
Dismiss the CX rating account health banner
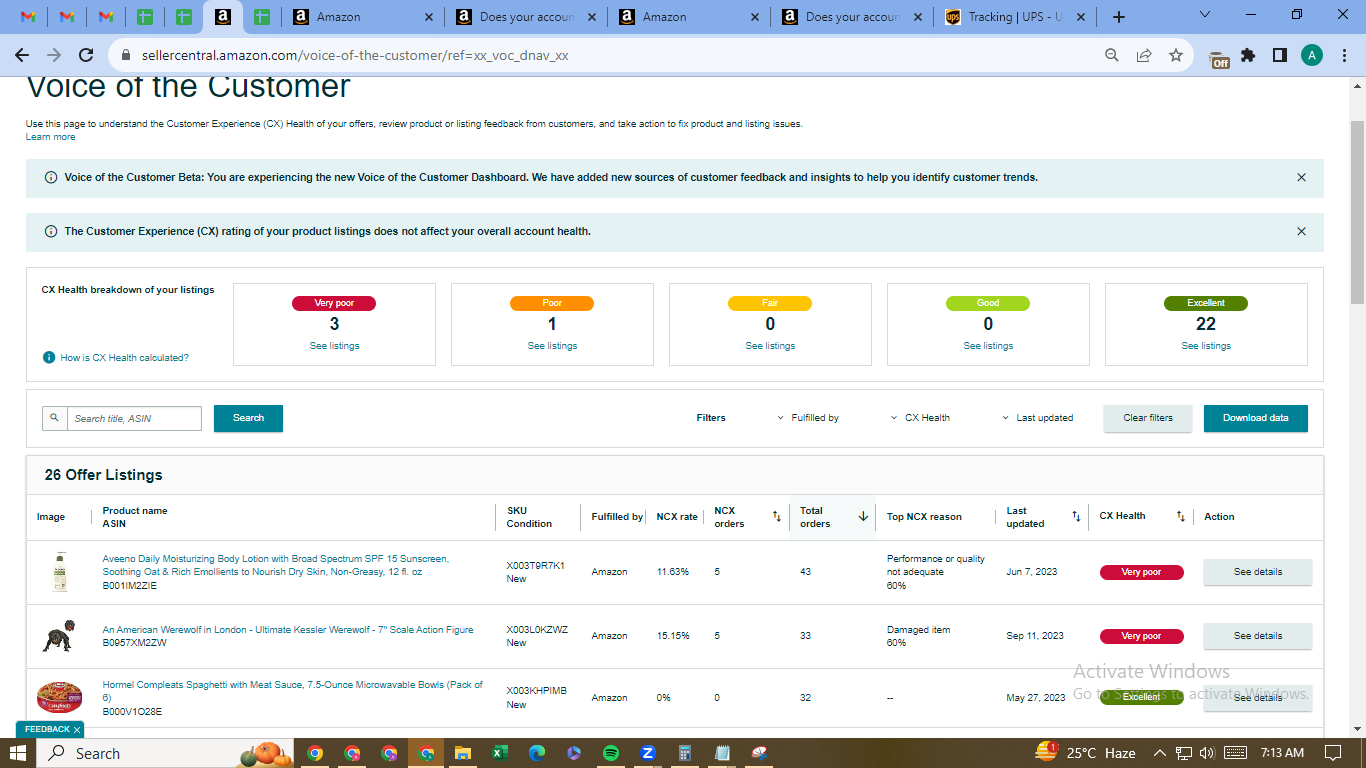coord(1301,231)
